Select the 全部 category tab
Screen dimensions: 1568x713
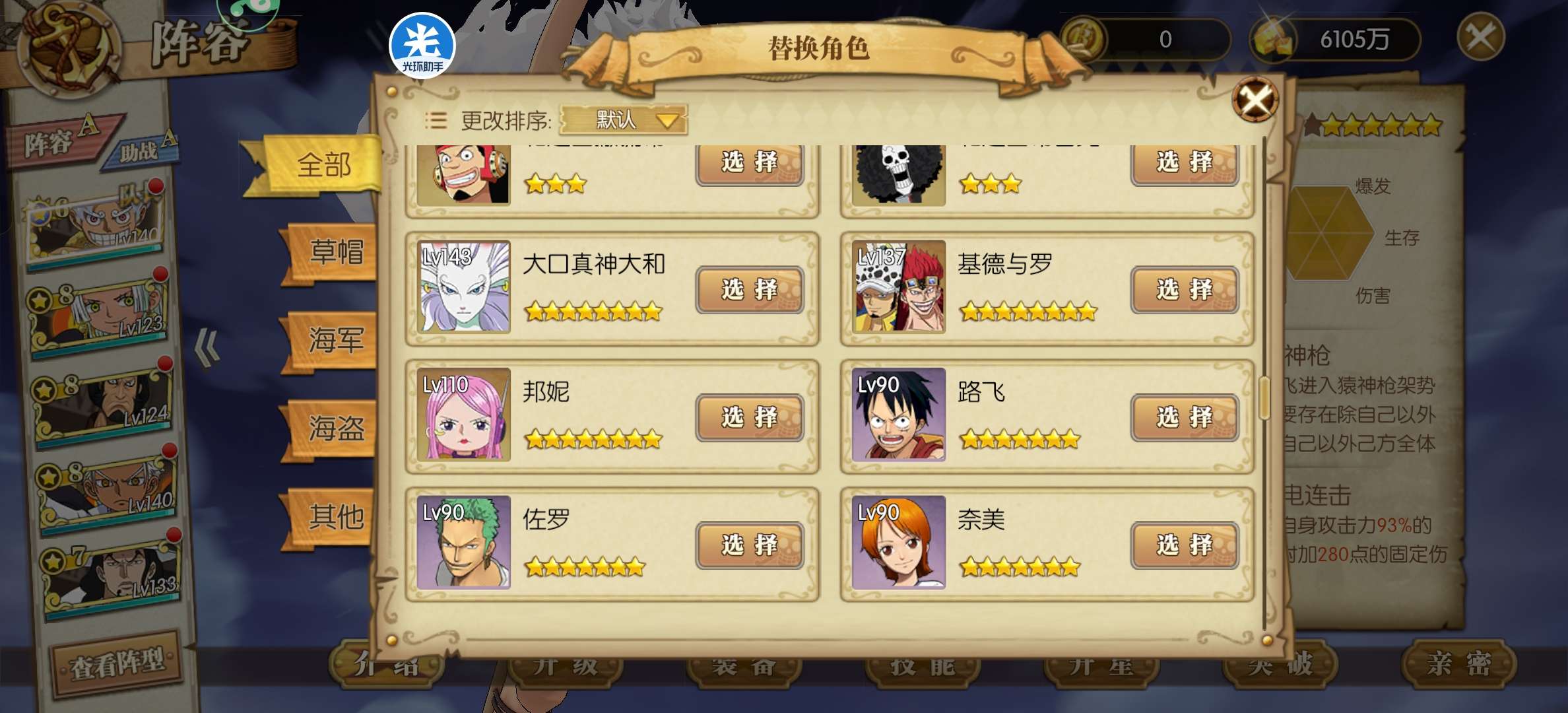[323, 164]
